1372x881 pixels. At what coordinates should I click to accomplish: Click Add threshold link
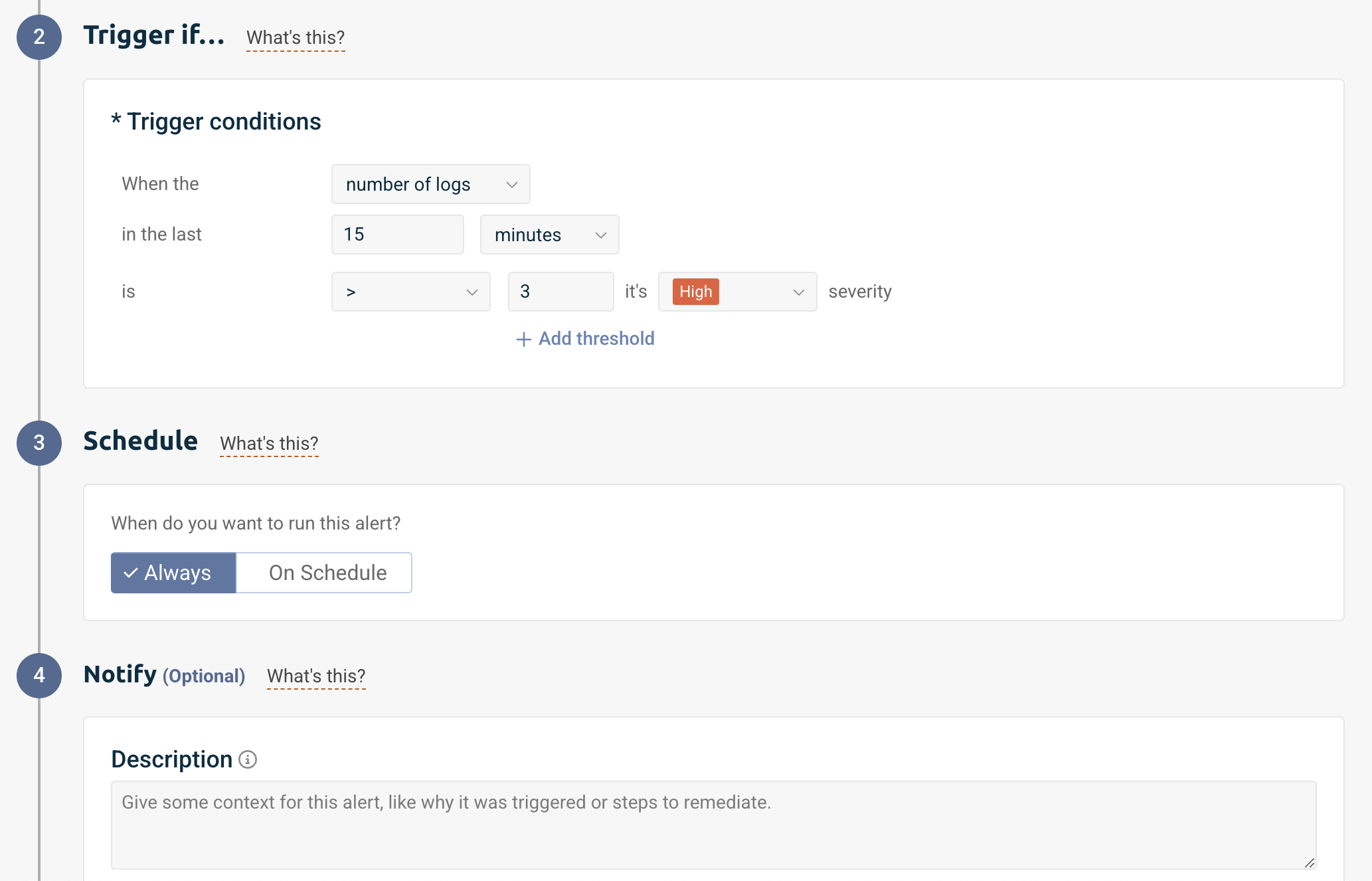pos(596,339)
